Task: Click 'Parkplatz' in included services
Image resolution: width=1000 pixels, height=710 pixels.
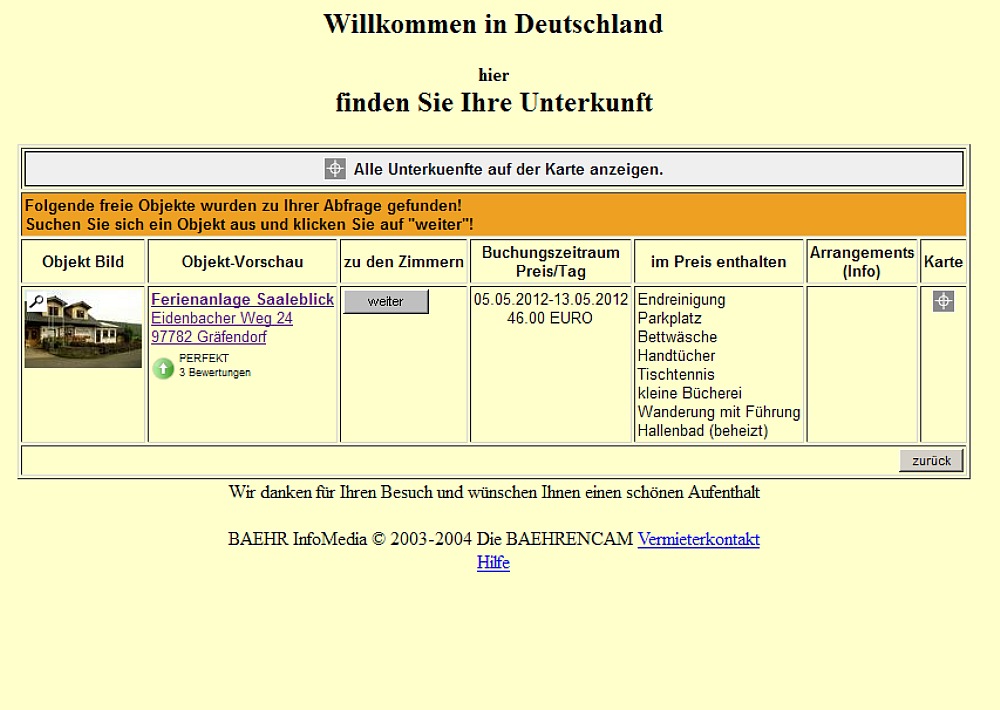Action: click(x=670, y=318)
